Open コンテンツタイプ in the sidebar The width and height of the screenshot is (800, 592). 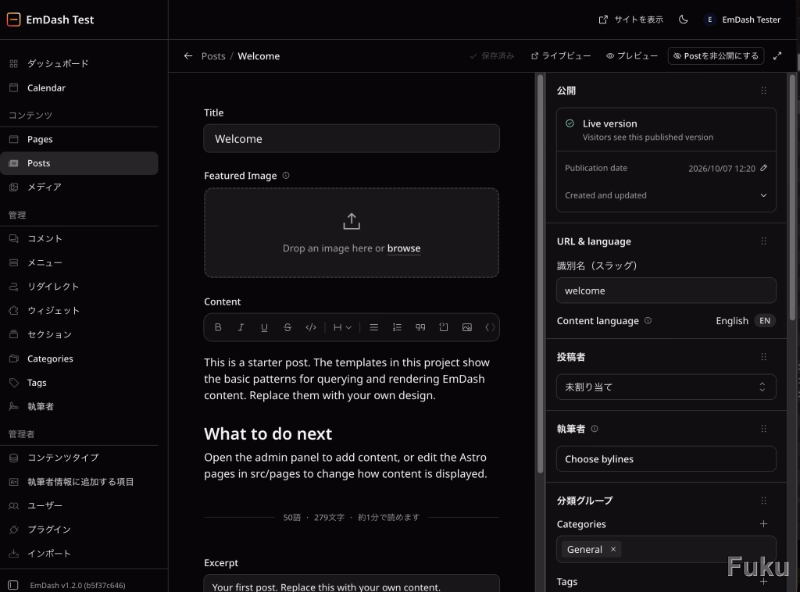click(79, 458)
